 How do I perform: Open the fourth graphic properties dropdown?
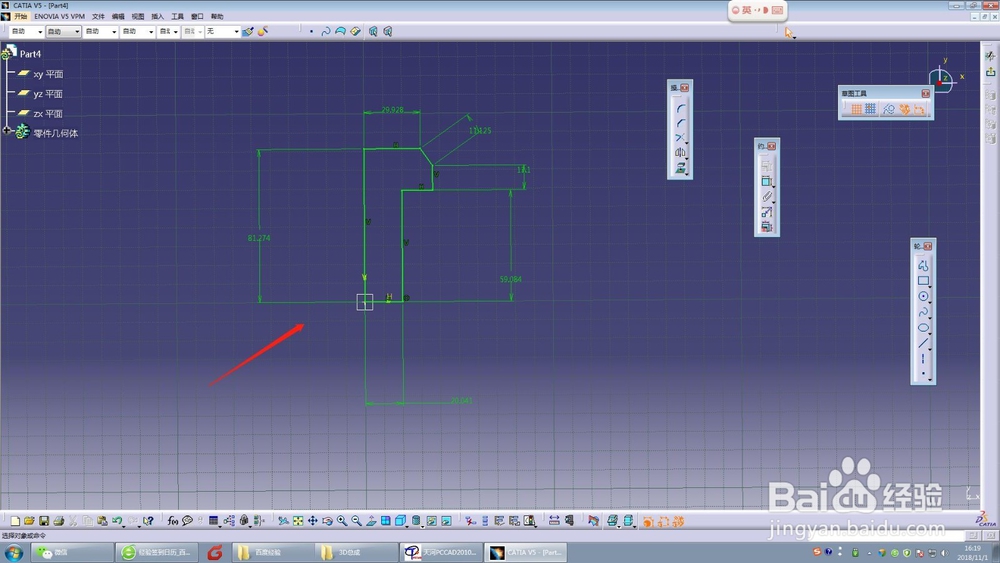(138, 31)
